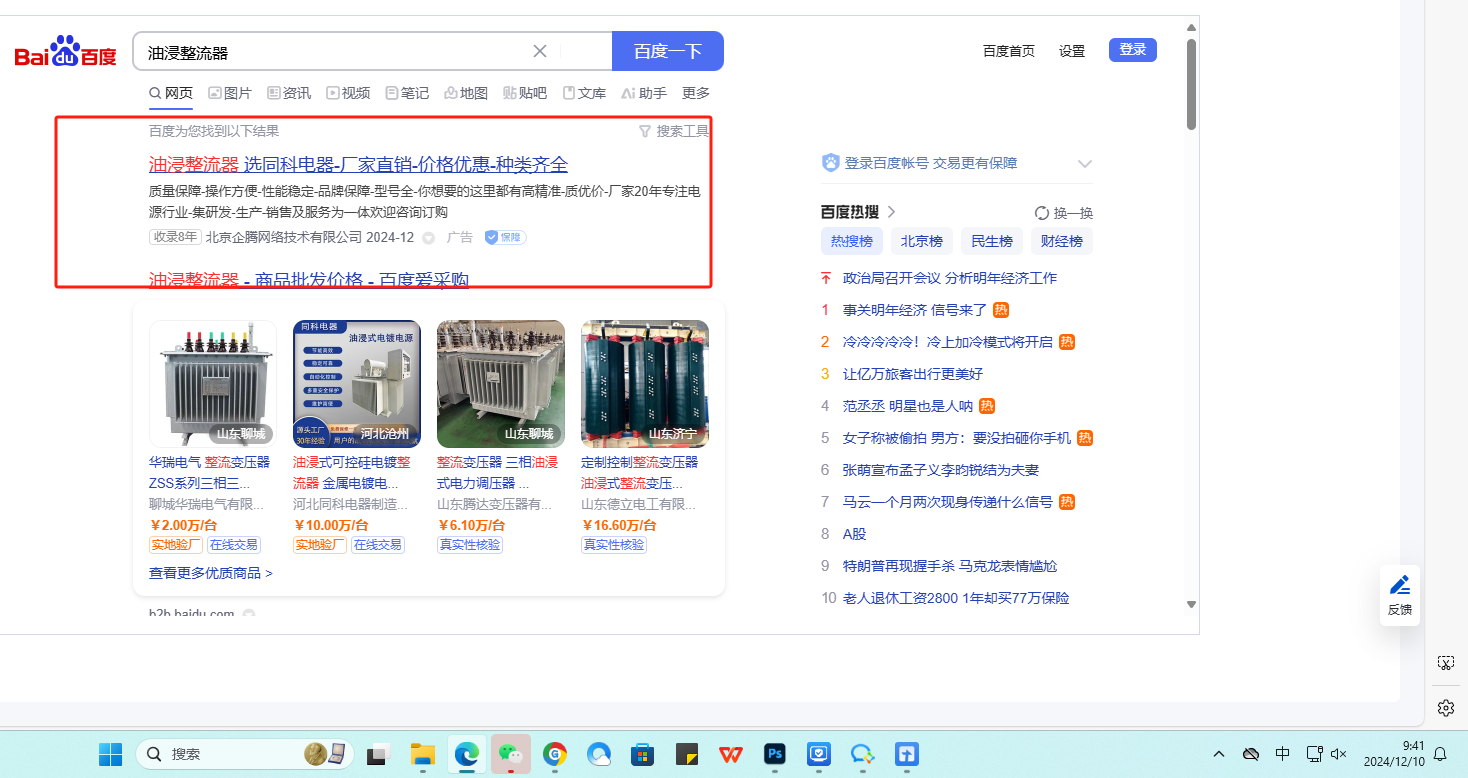
Task: Open WPS Office from the taskbar
Action: (731, 754)
